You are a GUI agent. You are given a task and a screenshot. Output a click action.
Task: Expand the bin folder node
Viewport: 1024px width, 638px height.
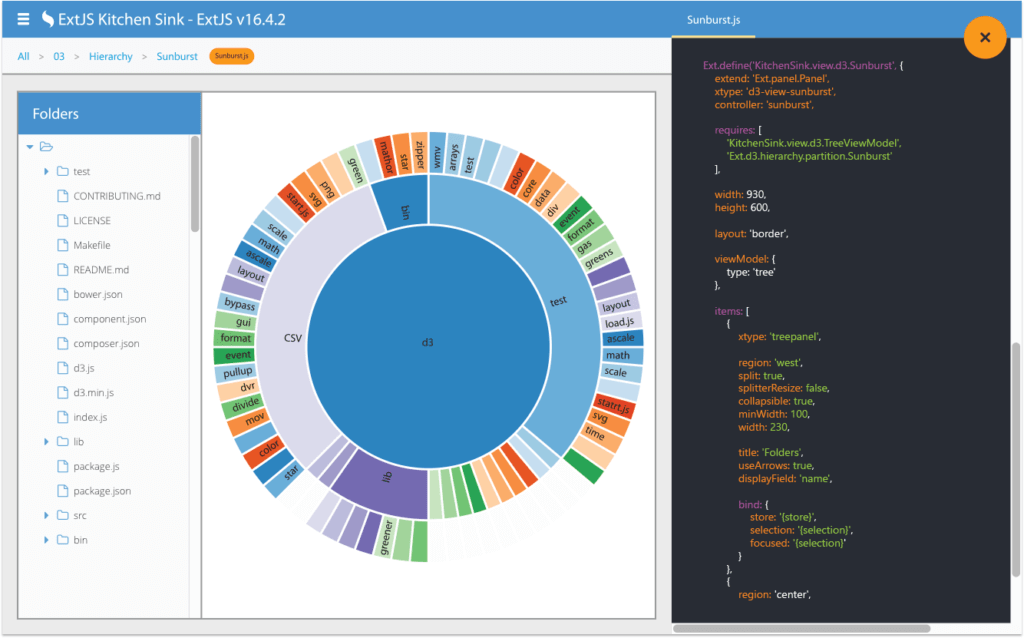tap(46, 539)
